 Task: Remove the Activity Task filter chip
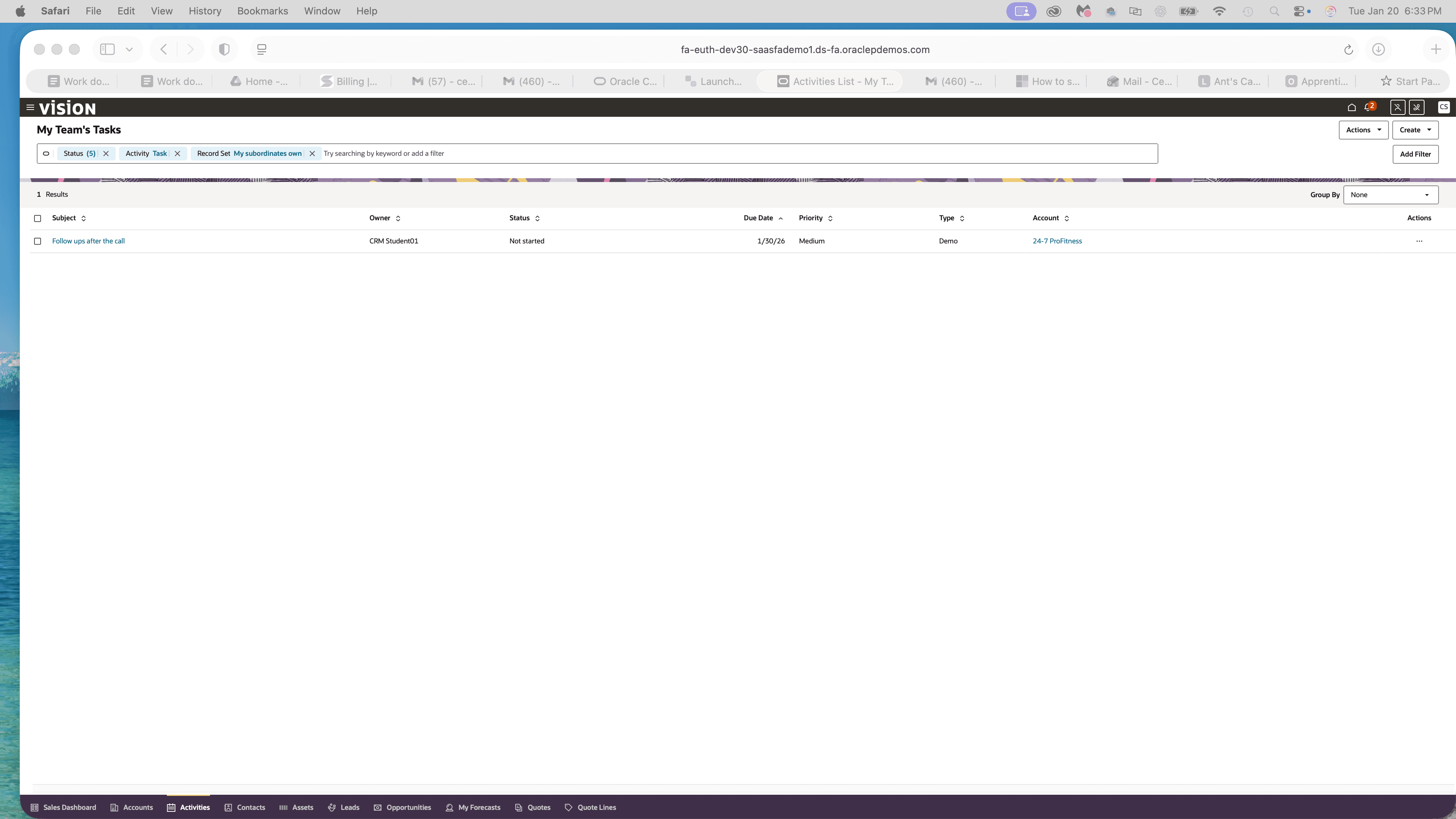pos(177,154)
